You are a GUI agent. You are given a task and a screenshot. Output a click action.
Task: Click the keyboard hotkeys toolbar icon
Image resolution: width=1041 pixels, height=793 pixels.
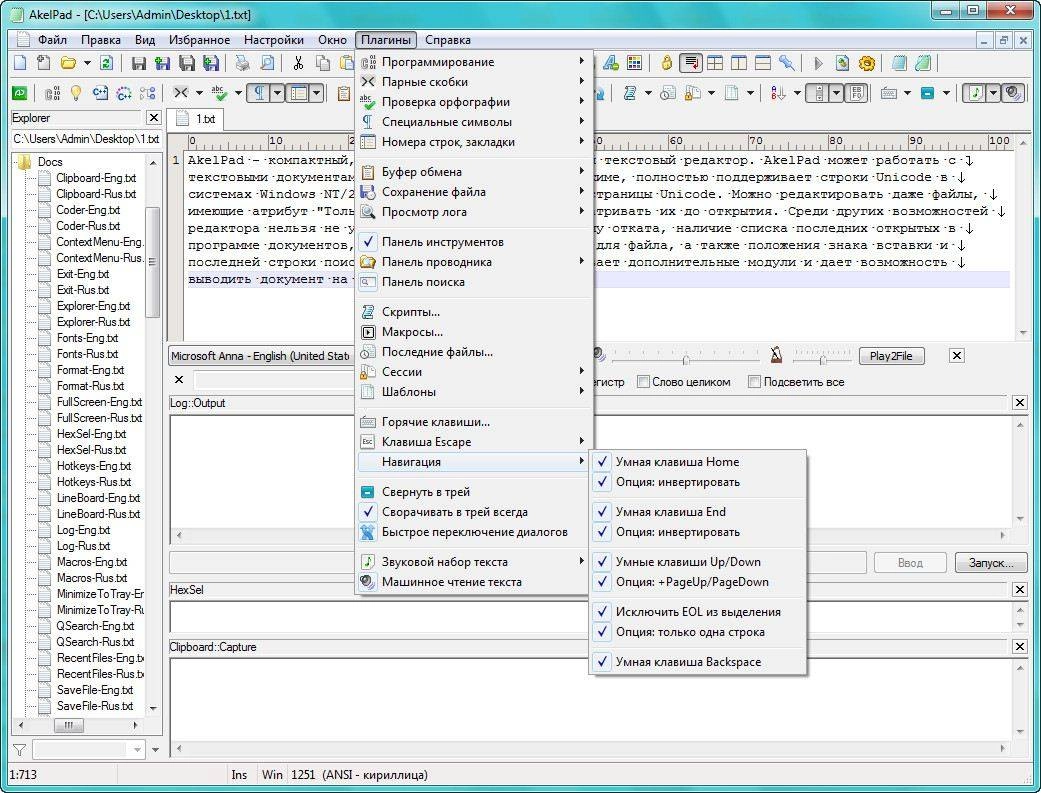889,93
